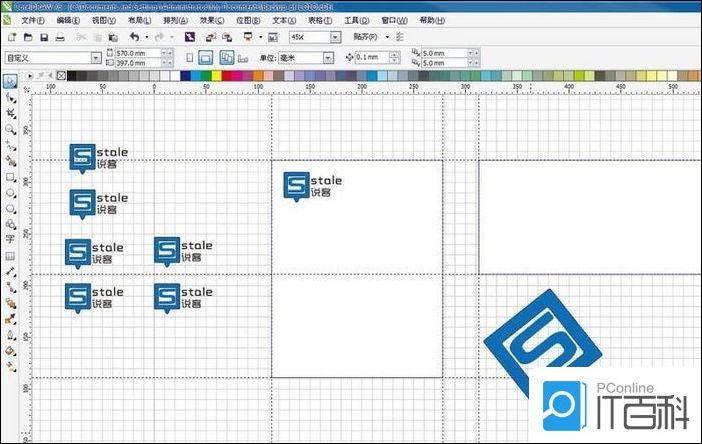This screenshot has width=702, height=444.
Task: Set page to landscape orientation
Action: [205, 58]
